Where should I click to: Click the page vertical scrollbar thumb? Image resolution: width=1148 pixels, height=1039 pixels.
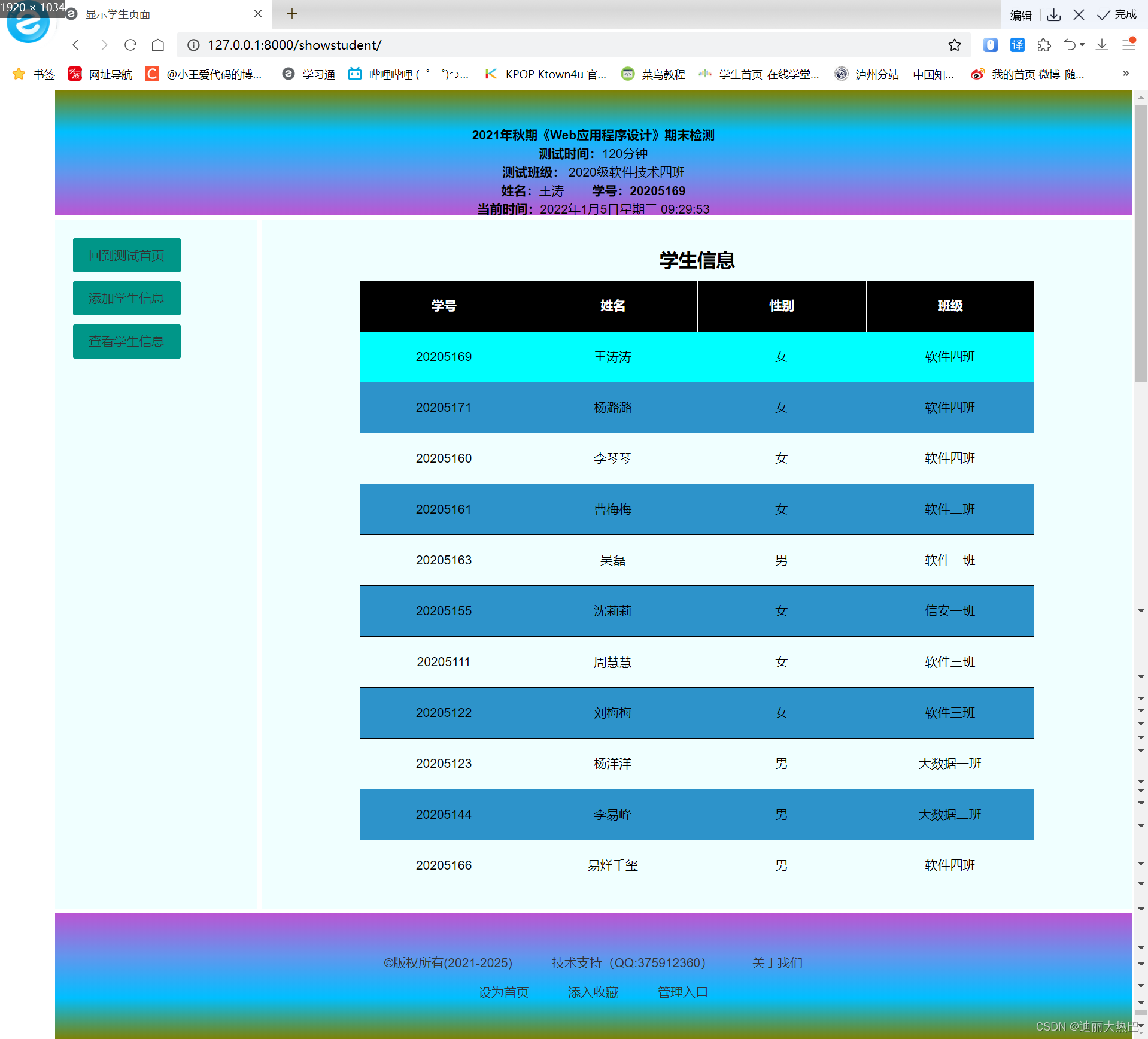pyautogui.click(x=1141, y=242)
